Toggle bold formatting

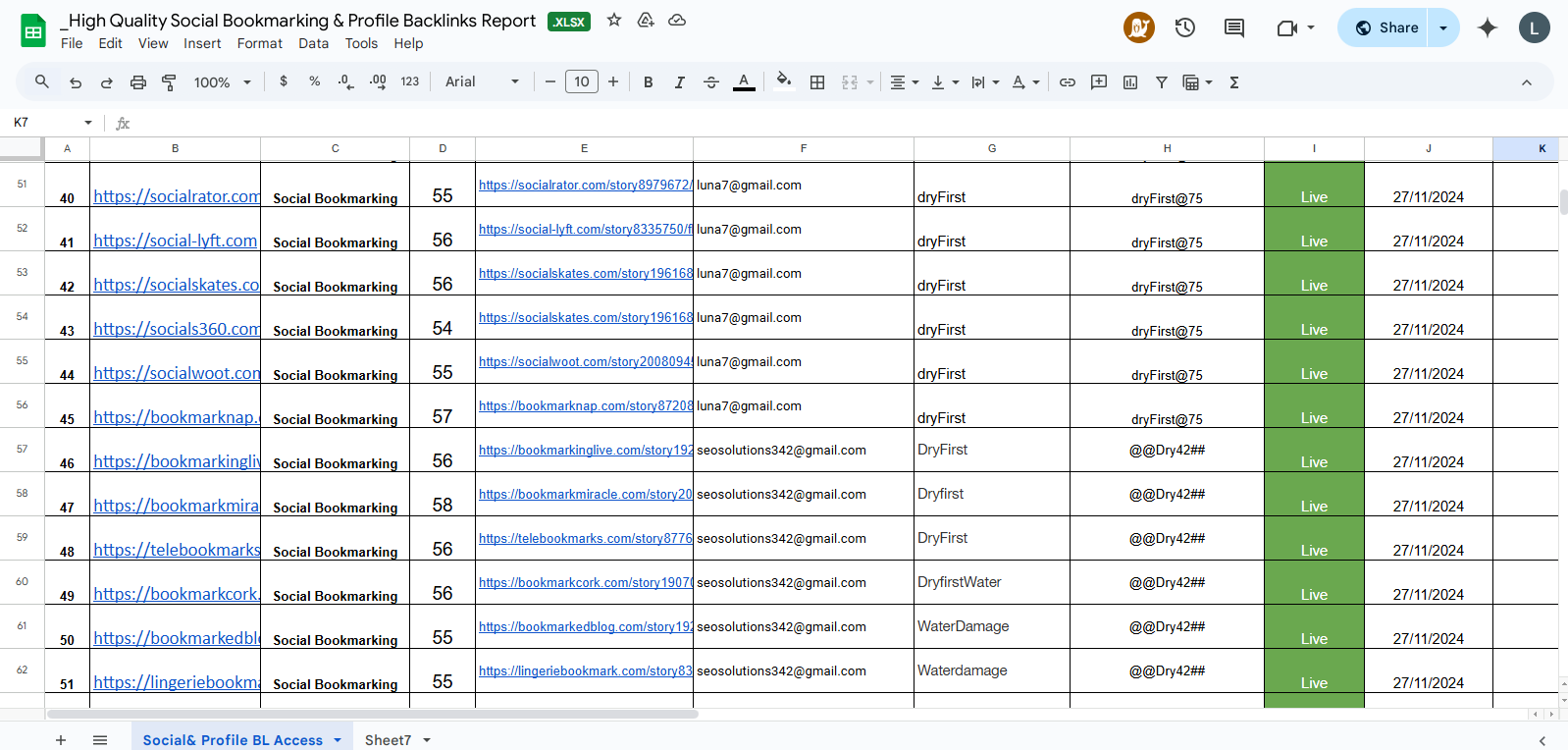(x=648, y=82)
